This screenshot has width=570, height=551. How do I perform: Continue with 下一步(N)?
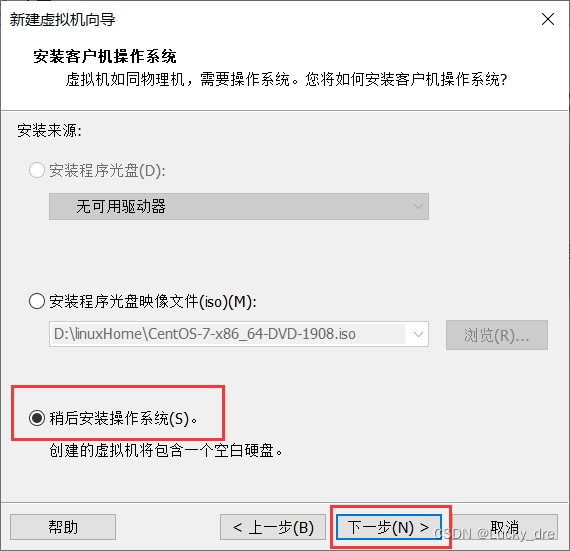click(x=389, y=527)
